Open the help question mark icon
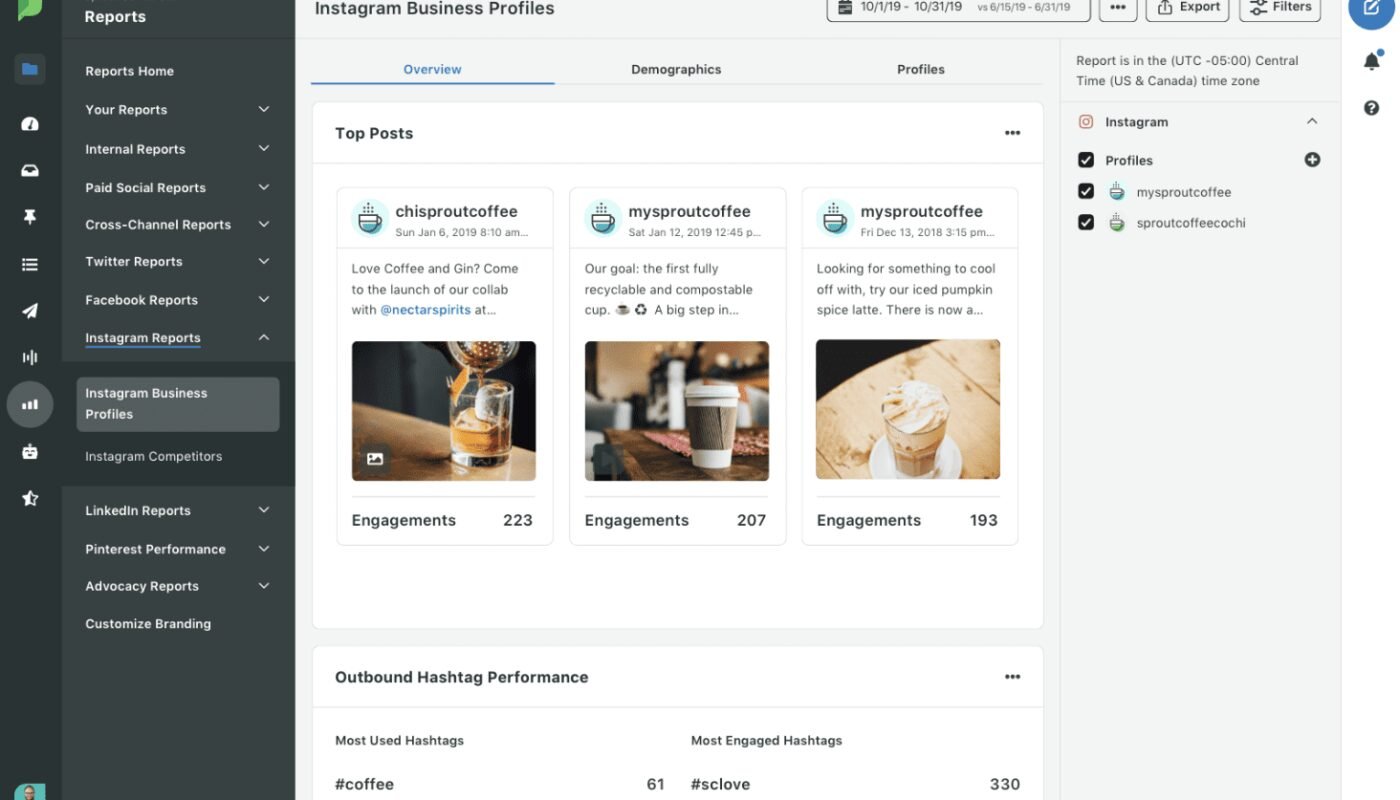The height and width of the screenshot is (800, 1400). coord(1371,108)
